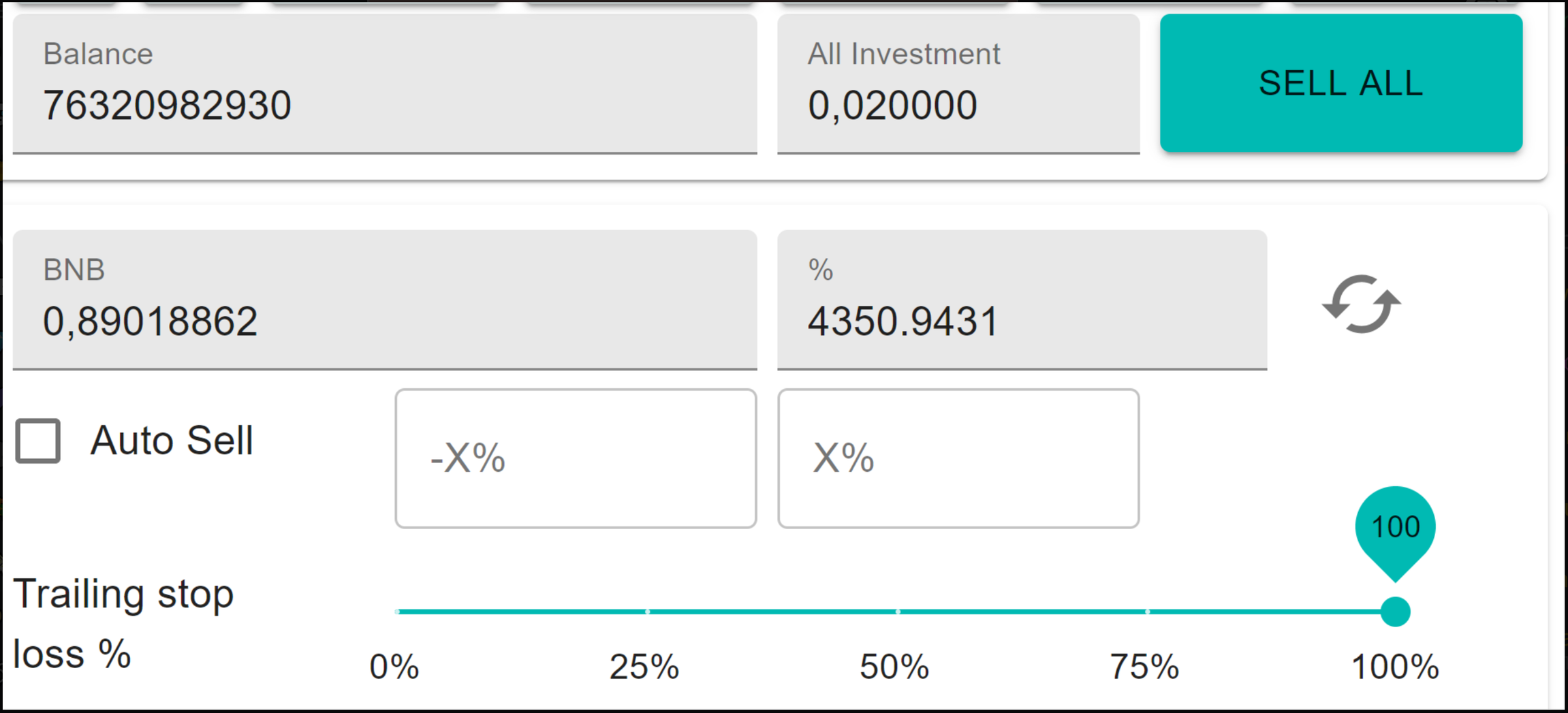This screenshot has width=1568, height=713.
Task: Click the slider's 100 value bubble
Action: coord(1395,527)
